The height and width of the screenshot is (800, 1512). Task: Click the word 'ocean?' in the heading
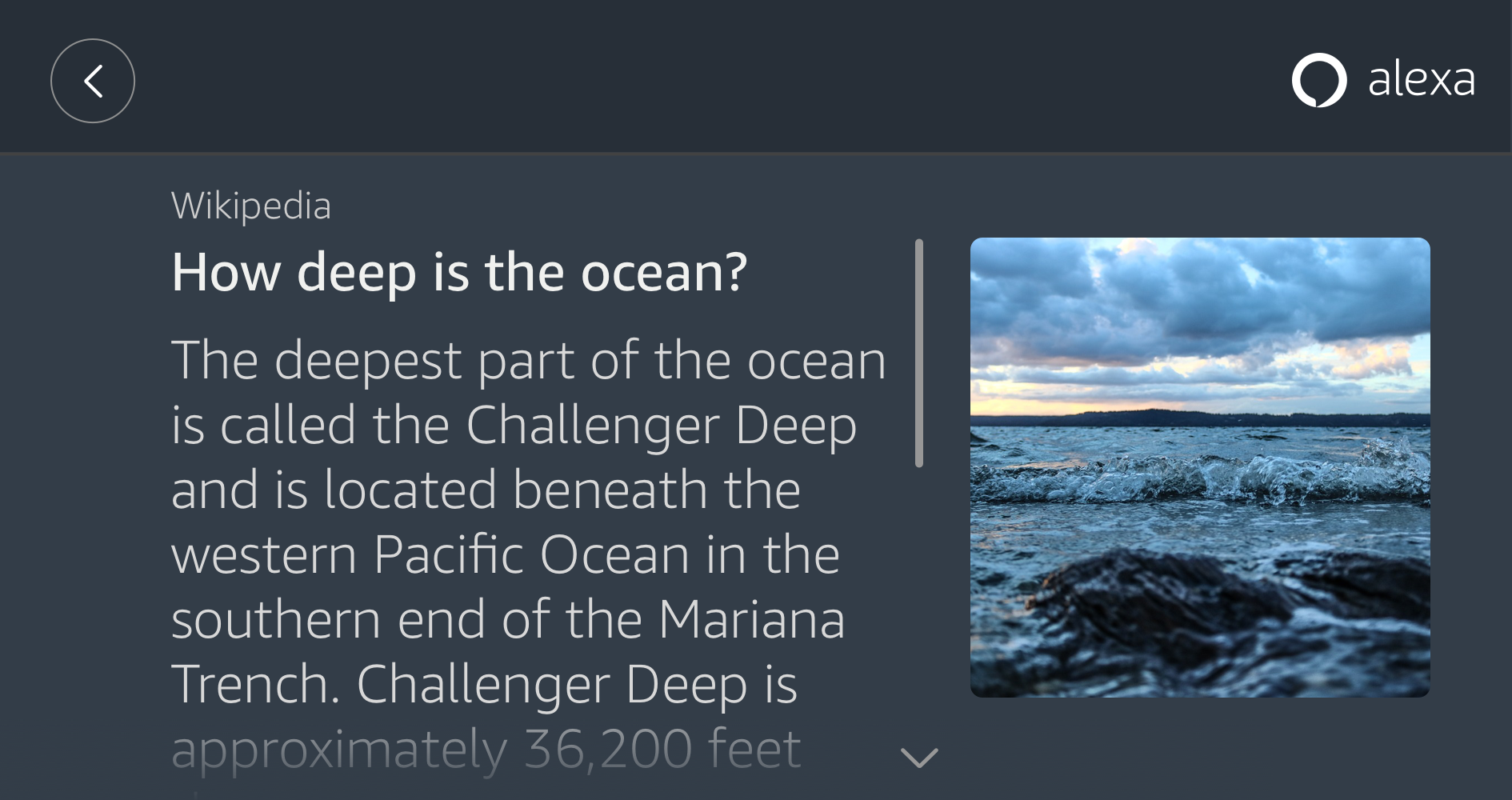tap(663, 273)
